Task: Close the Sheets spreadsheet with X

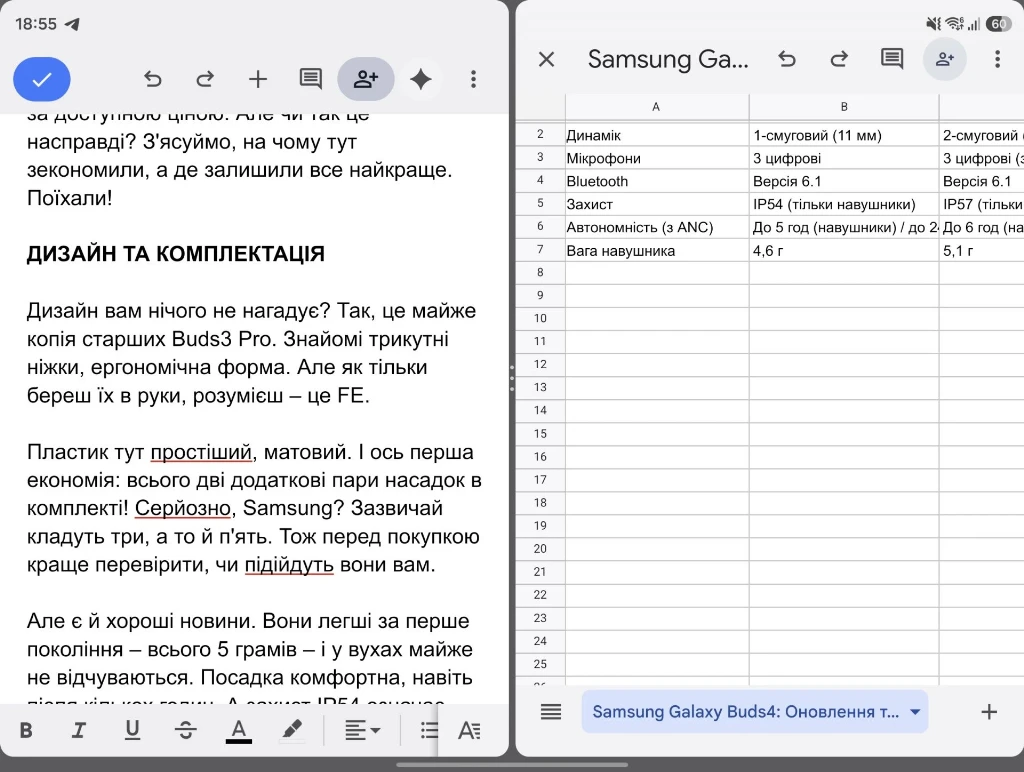Action: pyautogui.click(x=547, y=59)
